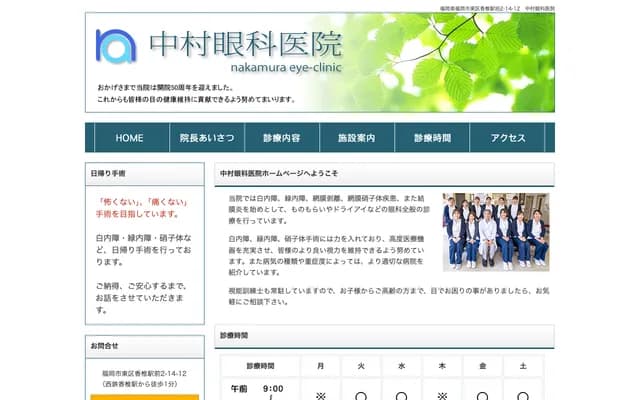Viewport: 640px width, 400px height.
Task: Click the 開院50周年 announcement text in the banner
Action: [165, 88]
